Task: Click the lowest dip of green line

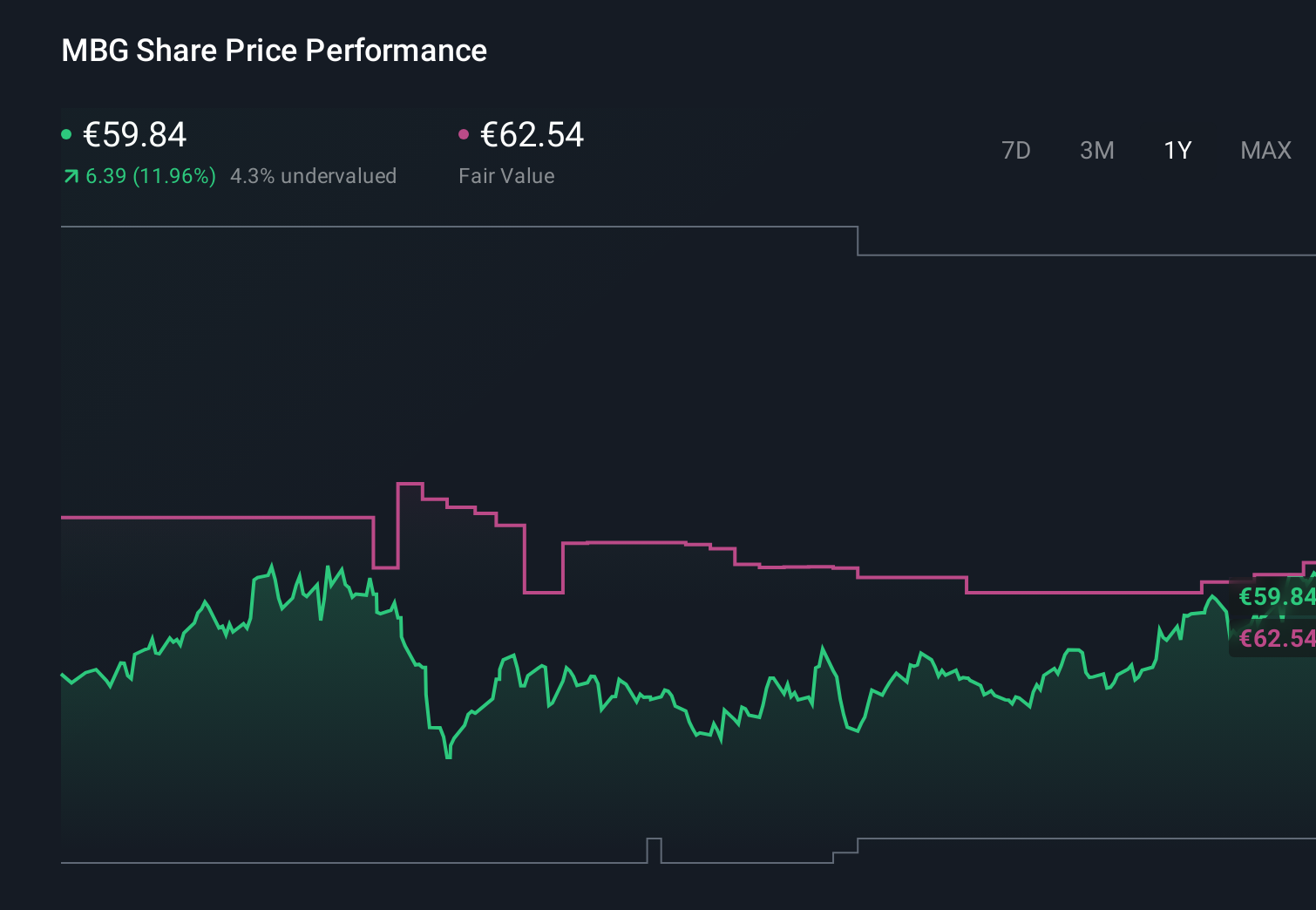Action: click(x=448, y=757)
